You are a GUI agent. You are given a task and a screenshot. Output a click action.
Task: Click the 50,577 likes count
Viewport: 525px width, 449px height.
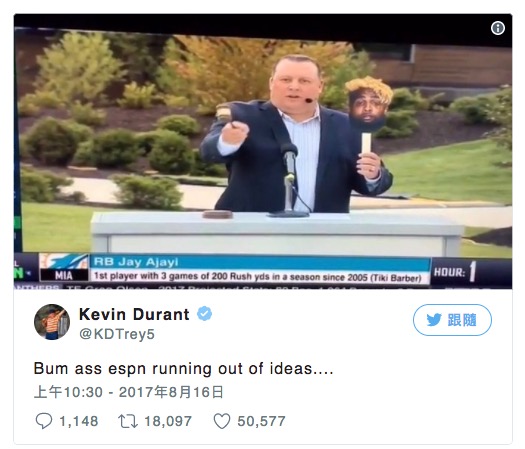click(261, 421)
